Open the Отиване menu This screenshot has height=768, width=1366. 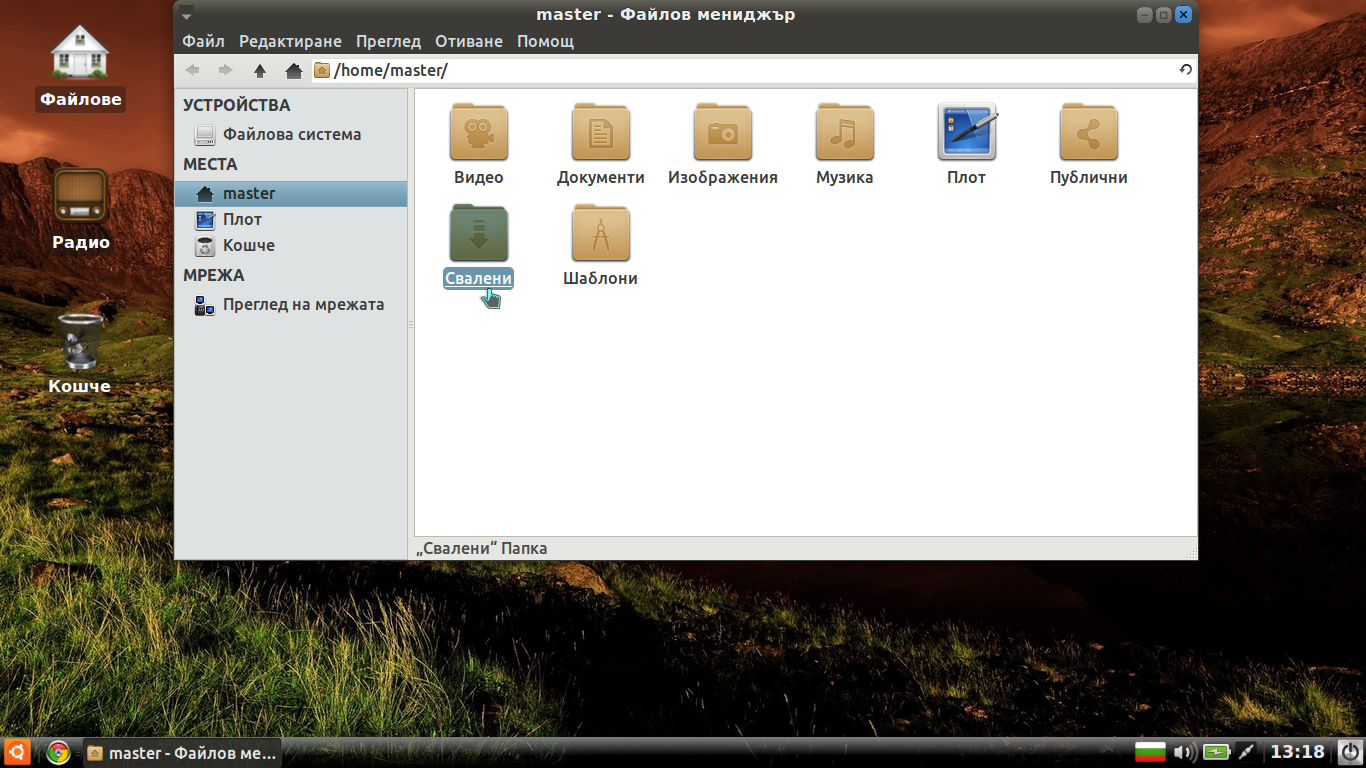pos(469,42)
